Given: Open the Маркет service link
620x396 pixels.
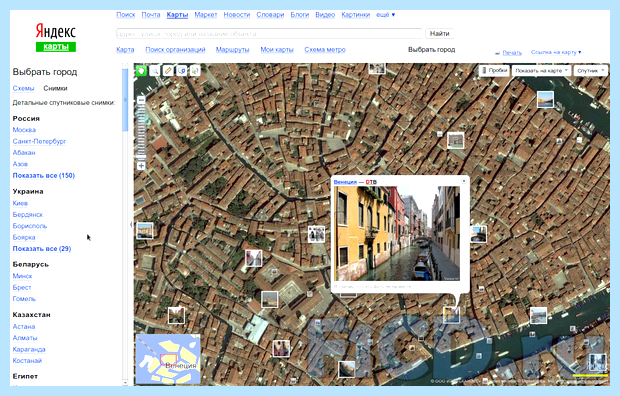Looking at the screenshot, I should pyautogui.click(x=206, y=15).
